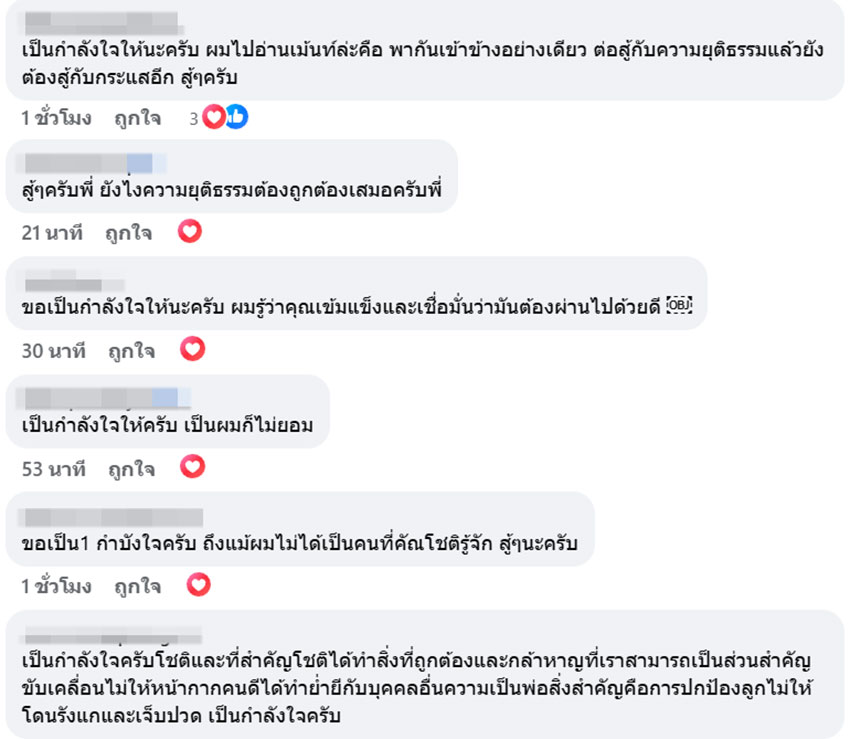Viewport: 850px width, 739px height.
Task: Click the blue thumbs-up reaction icon
Action: [x=236, y=117]
